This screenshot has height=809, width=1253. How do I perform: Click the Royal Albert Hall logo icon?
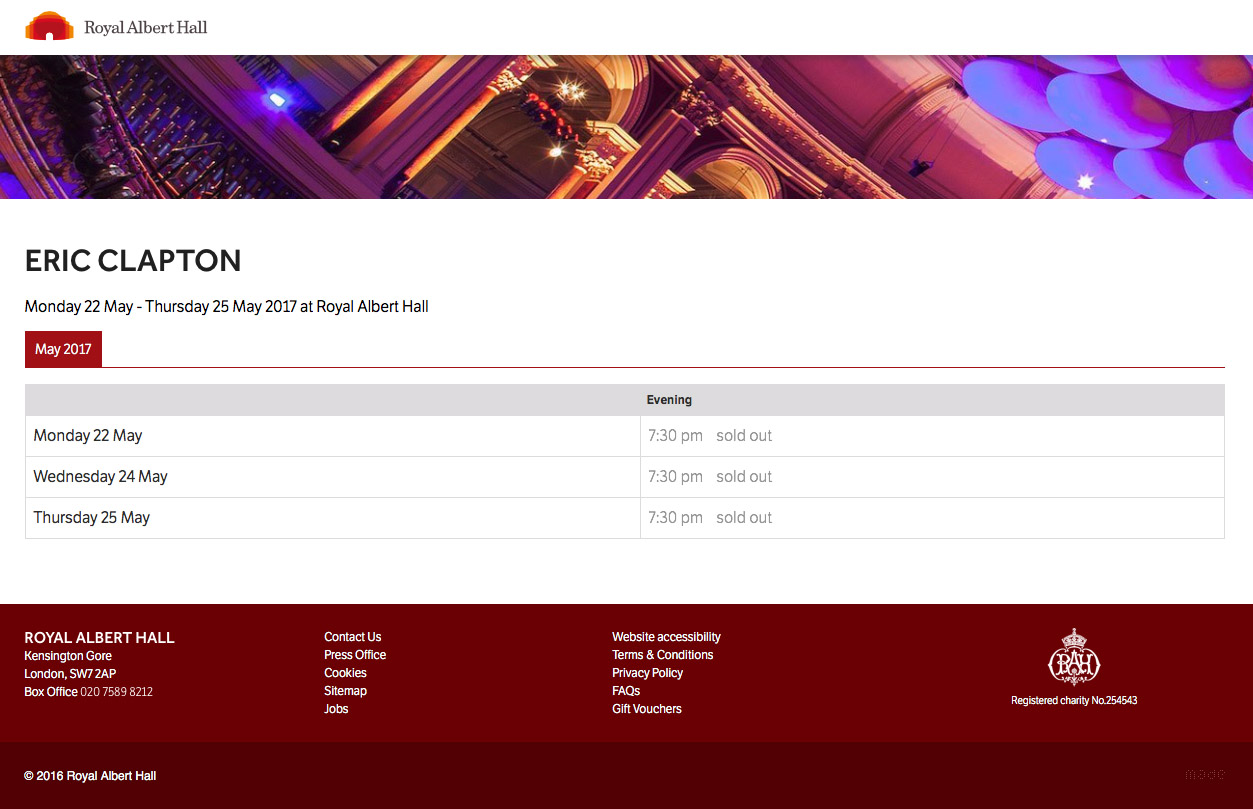[x=49, y=26]
